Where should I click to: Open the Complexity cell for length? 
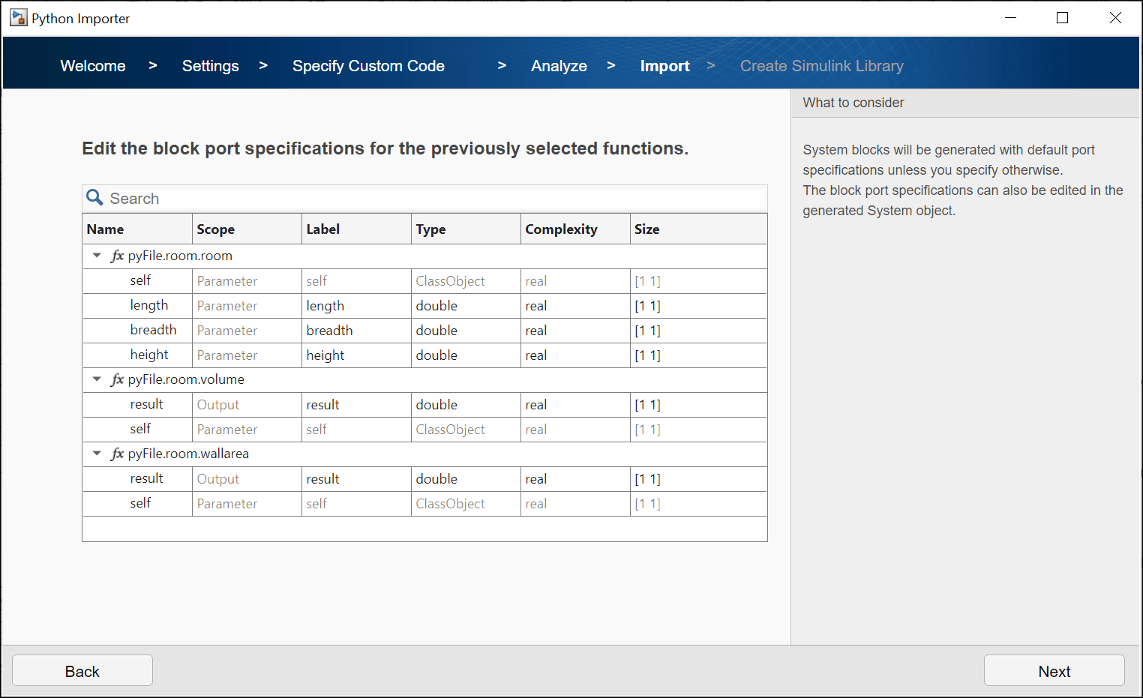575,305
